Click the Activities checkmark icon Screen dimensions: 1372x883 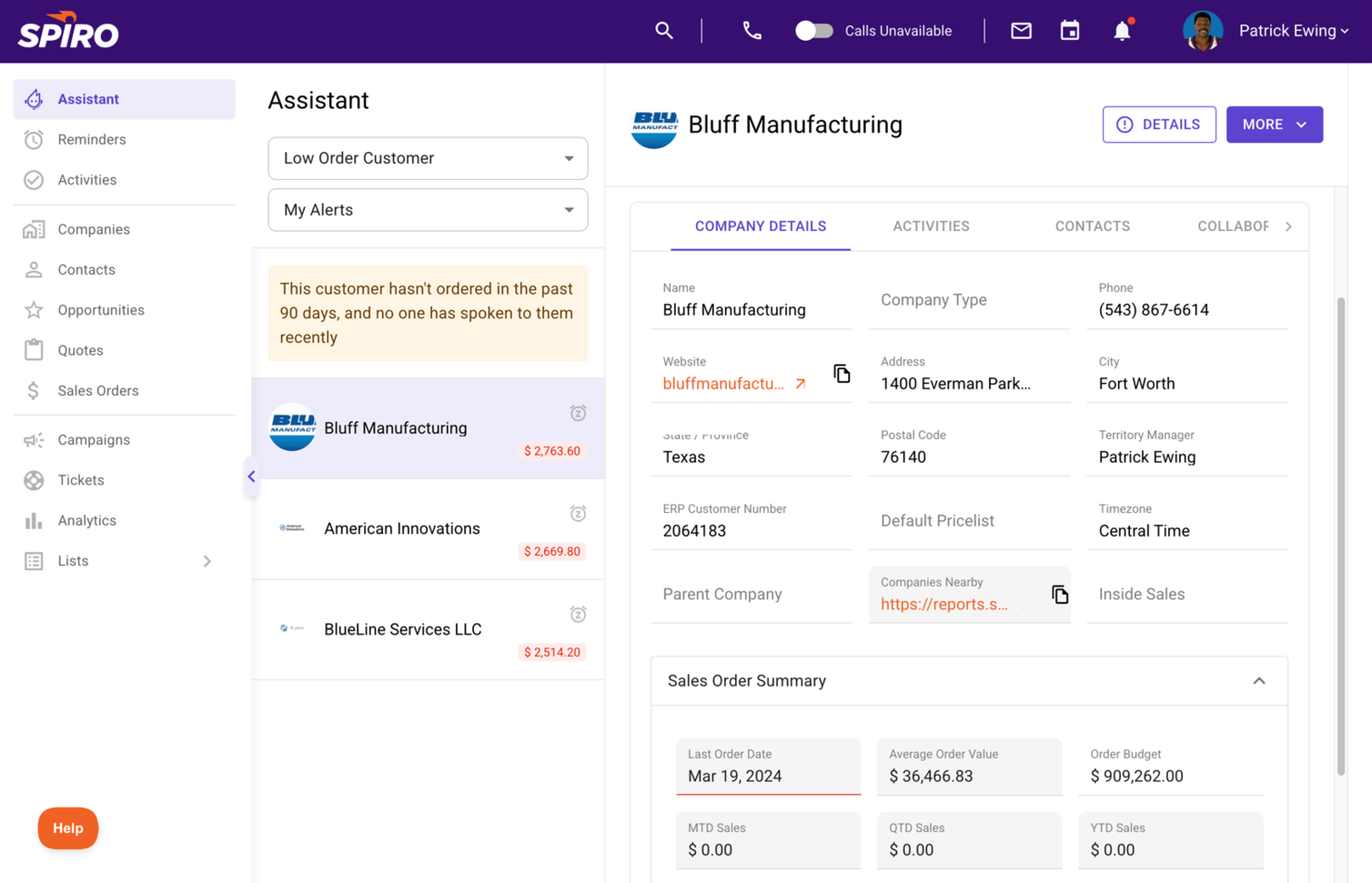coord(34,180)
